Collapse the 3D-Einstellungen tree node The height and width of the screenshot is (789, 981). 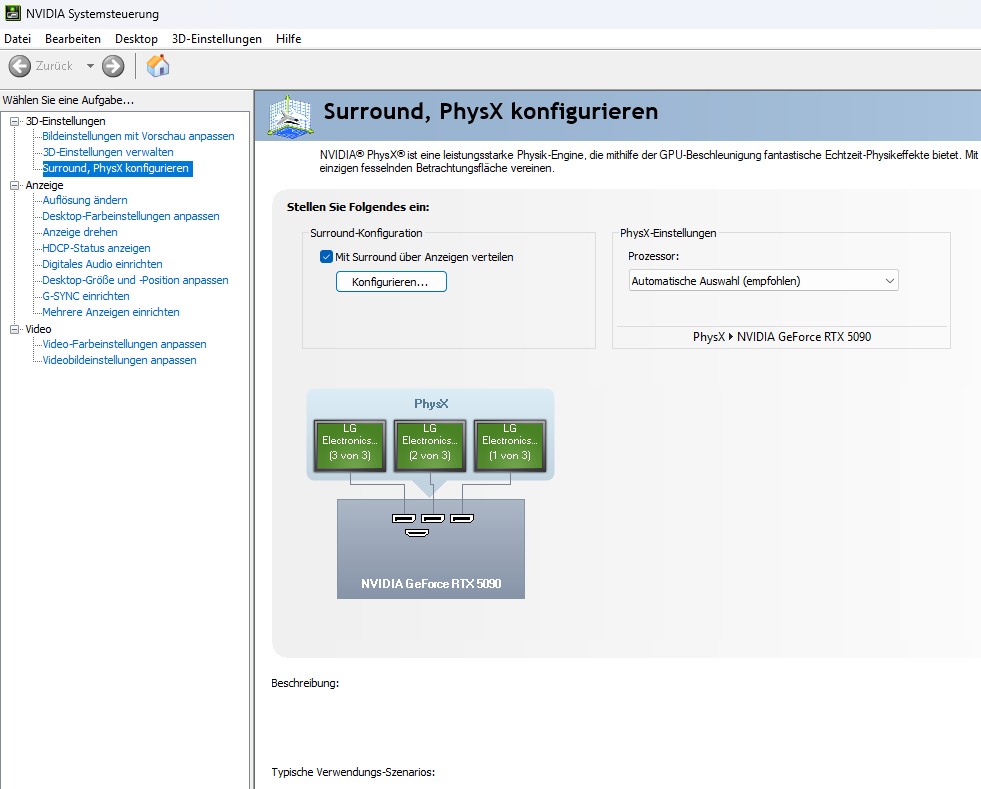coord(14,121)
